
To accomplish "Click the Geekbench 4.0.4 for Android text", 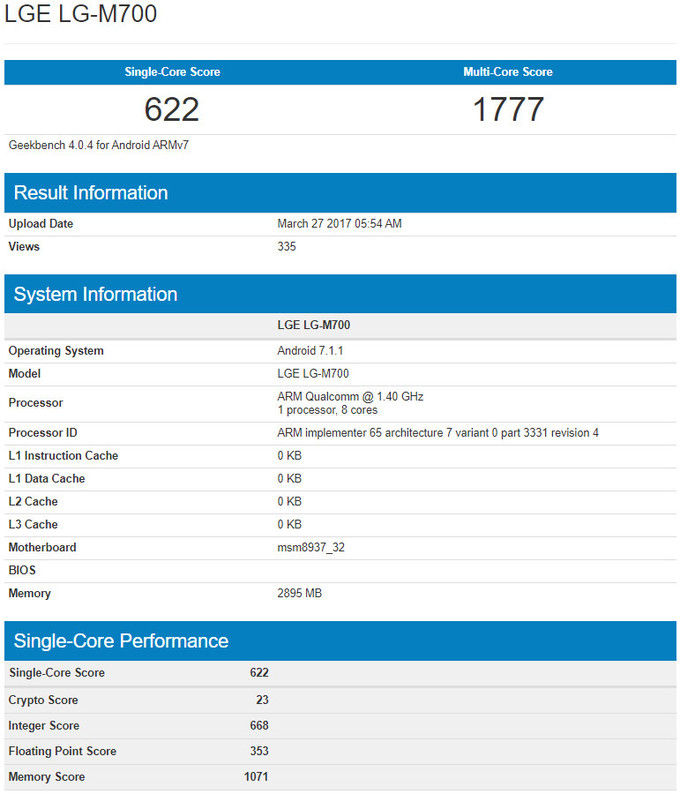I will click(x=99, y=145).
